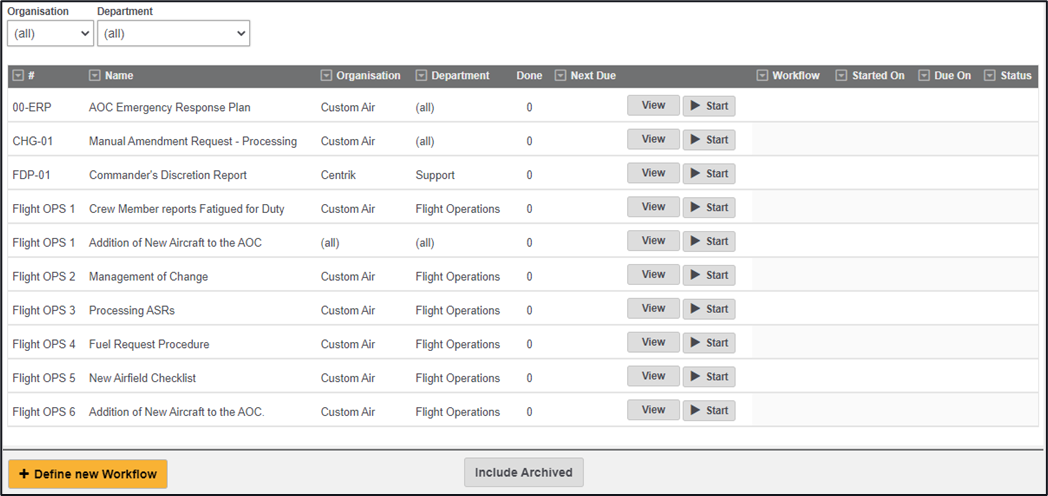Click the Include Archived button
Viewport: 1048px width, 496px height.
(x=524, y=473)
